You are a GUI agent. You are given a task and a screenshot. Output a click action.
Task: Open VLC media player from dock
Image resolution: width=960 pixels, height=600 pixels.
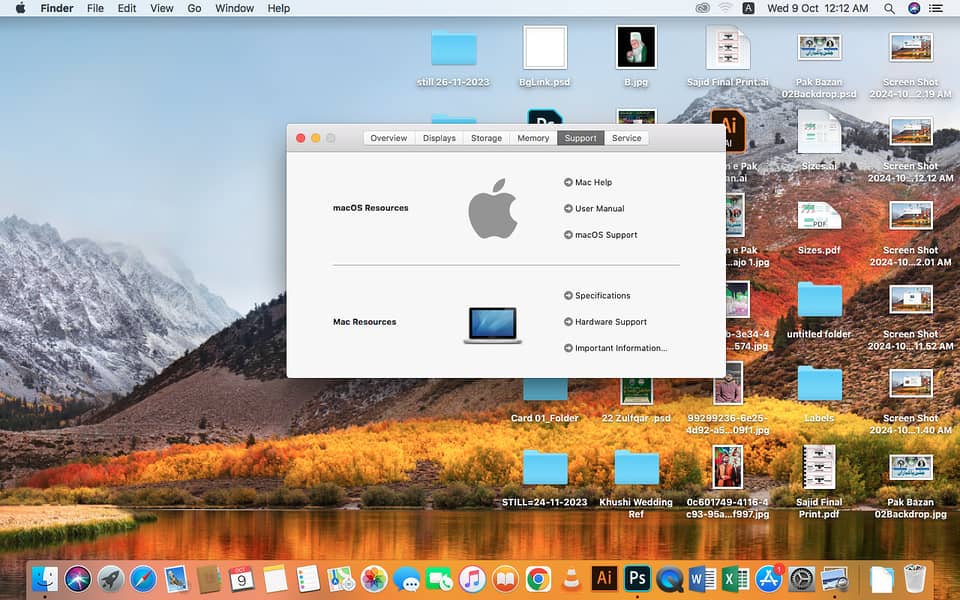(571, 578)
